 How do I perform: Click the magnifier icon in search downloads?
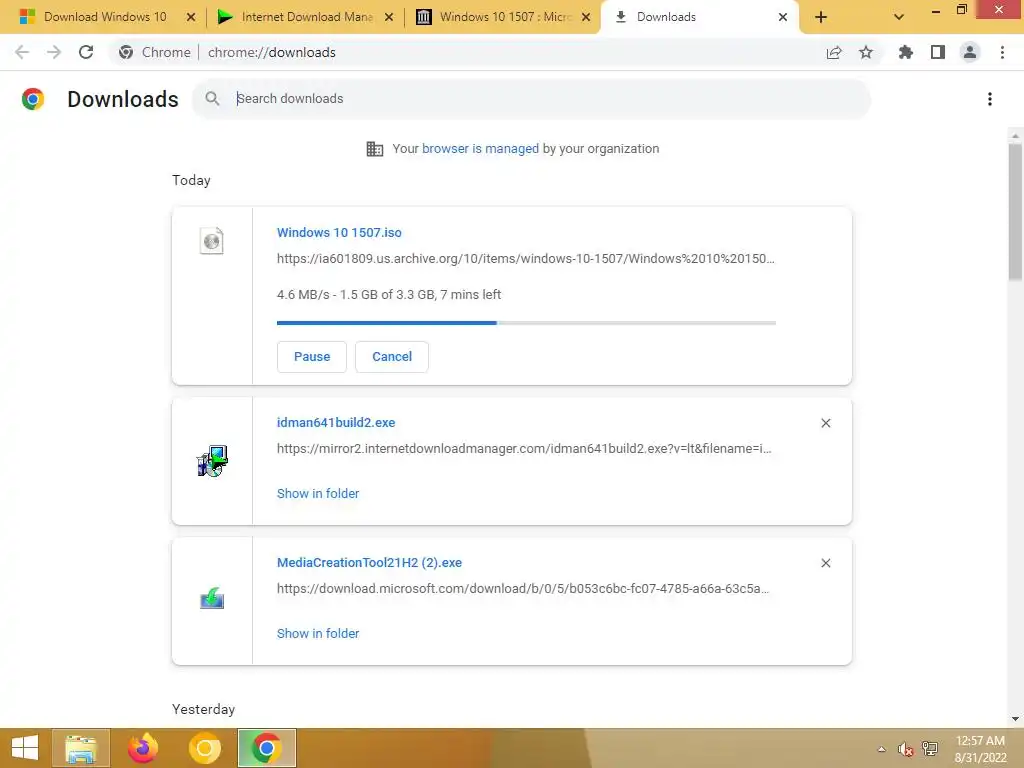click(x=212, y=99)
